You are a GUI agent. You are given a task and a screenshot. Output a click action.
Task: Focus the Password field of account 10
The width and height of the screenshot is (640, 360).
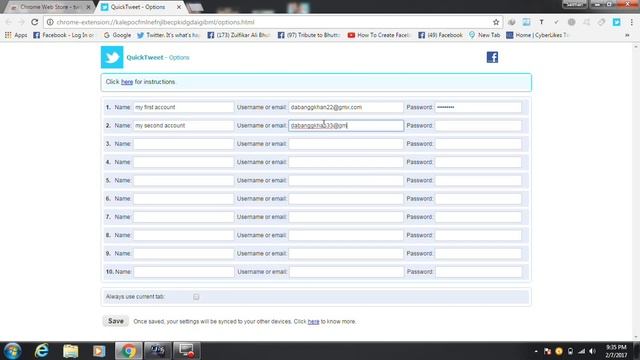coord(478,272)
